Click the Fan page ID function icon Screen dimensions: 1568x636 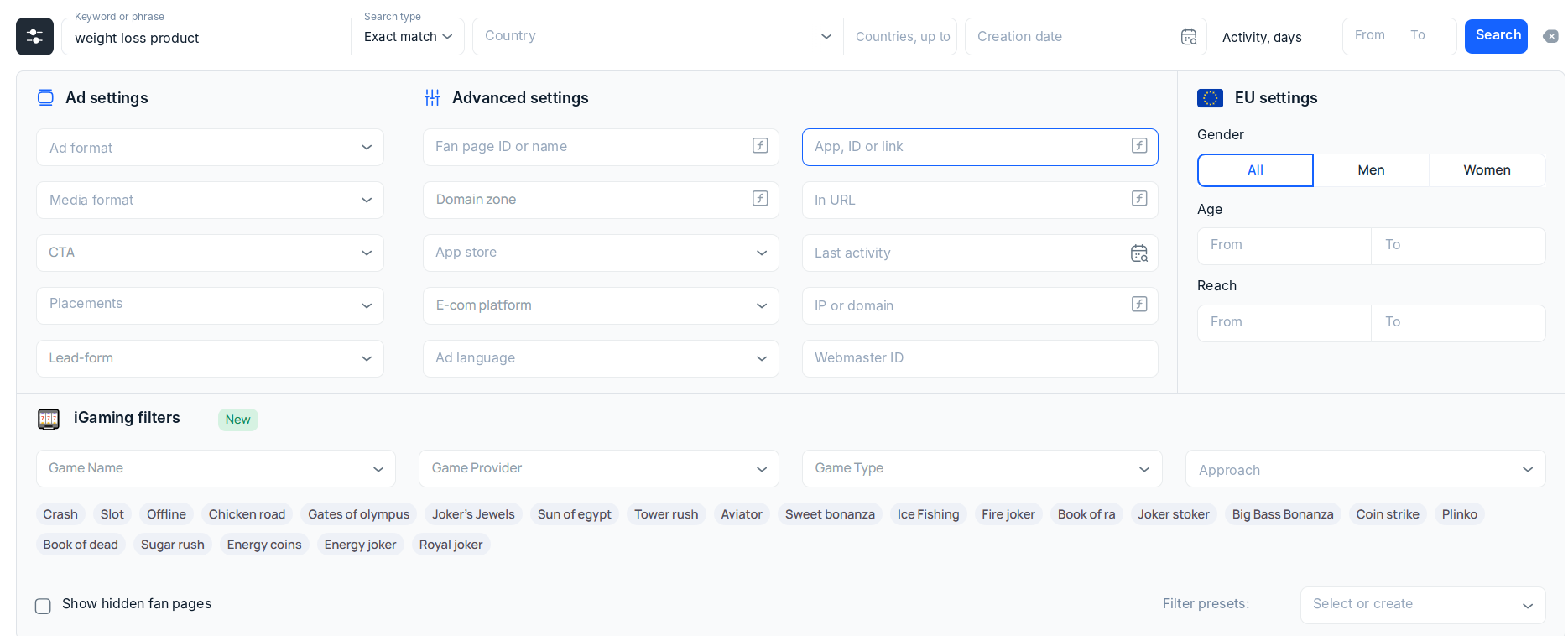click(760, 146)
